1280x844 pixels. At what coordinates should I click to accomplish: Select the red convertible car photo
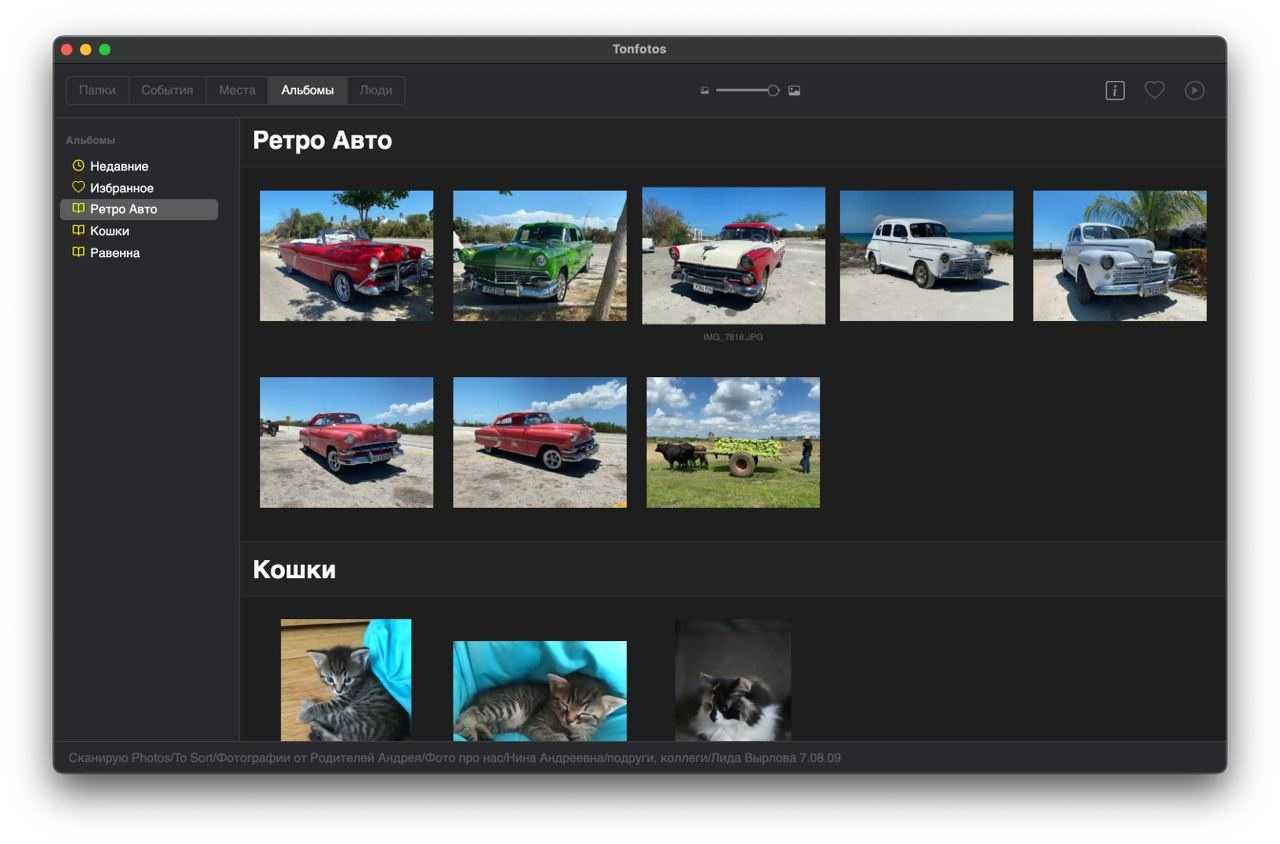coord(346,256)
